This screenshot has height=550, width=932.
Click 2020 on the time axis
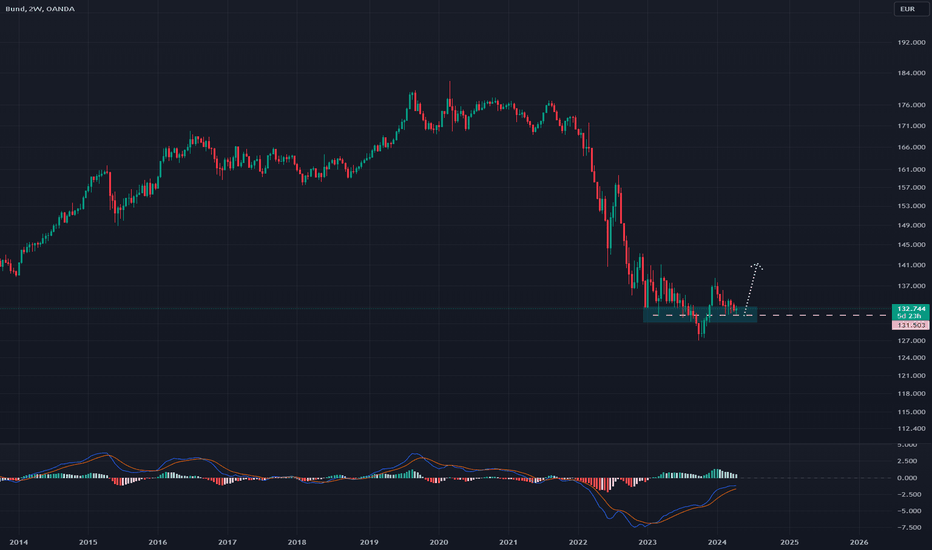439,542
